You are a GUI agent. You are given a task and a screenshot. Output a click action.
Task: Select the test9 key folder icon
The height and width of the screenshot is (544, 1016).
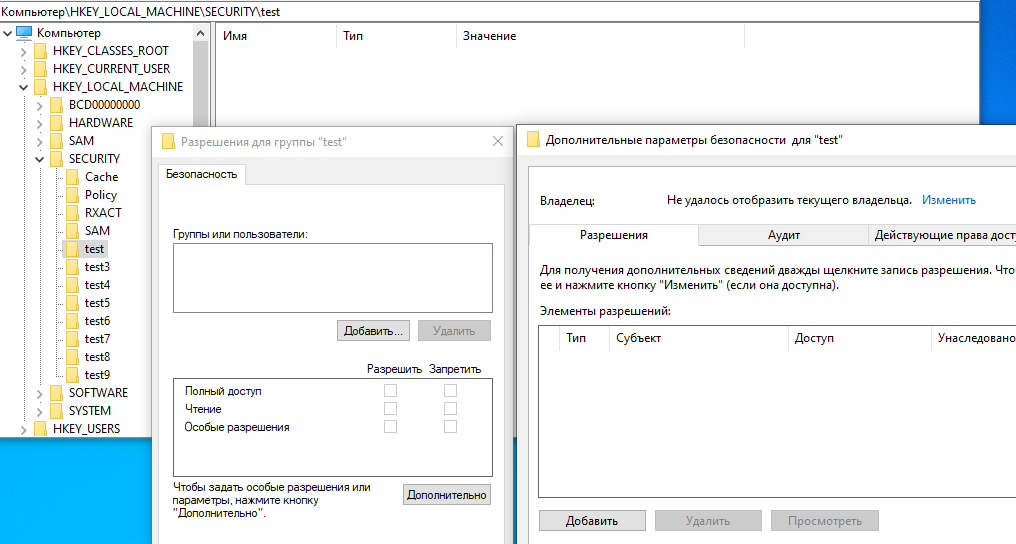(x=72, y=375)
